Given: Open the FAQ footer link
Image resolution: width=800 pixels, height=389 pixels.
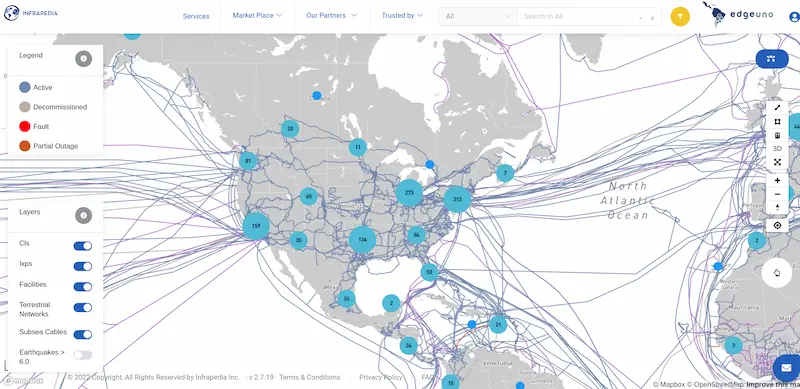Looking at the screenshot, I should [428, 377].
